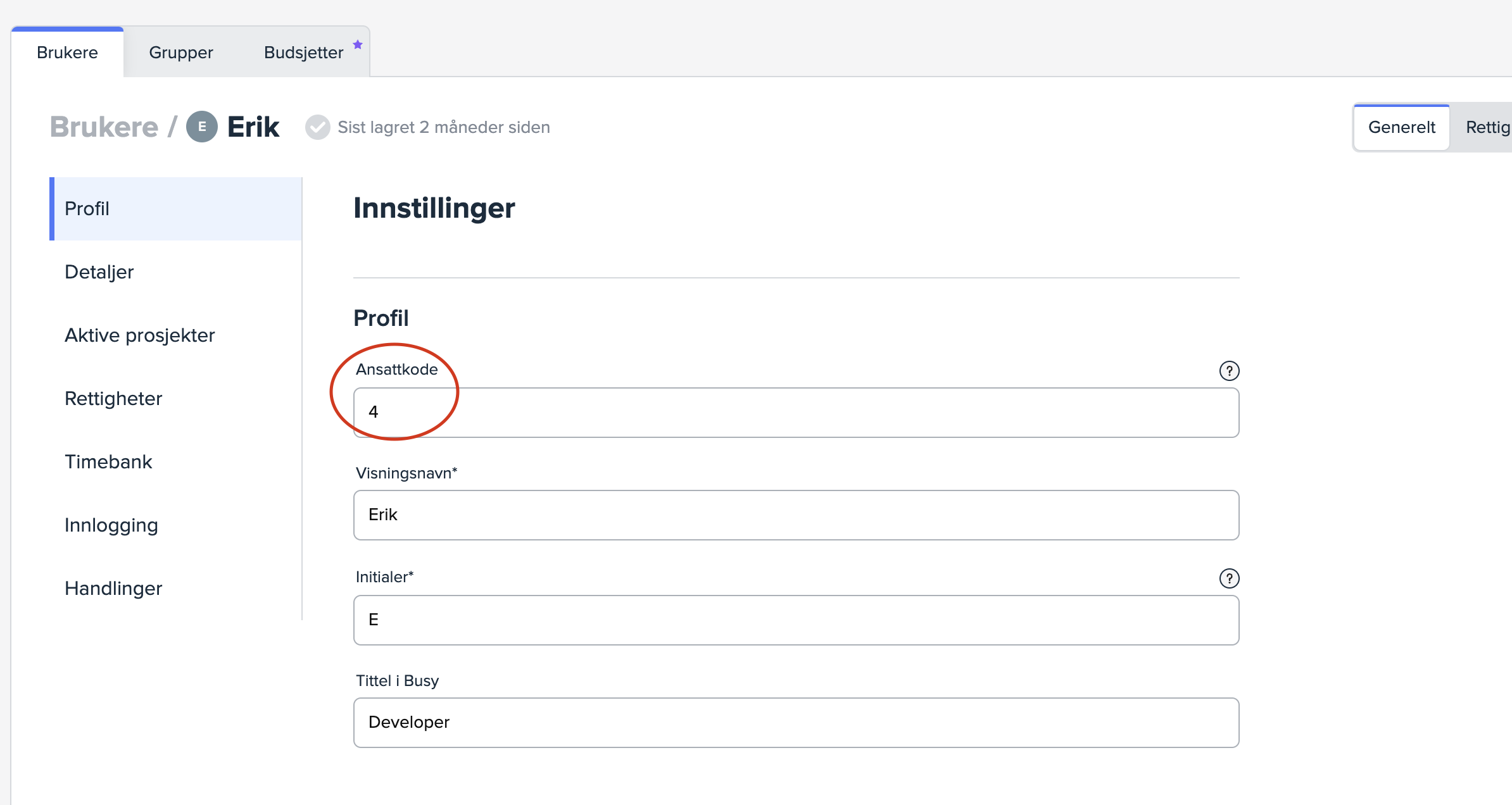Switch to the Grupper tab
The height and width of the screenshot is (805, 1512).
pos(181,53)
